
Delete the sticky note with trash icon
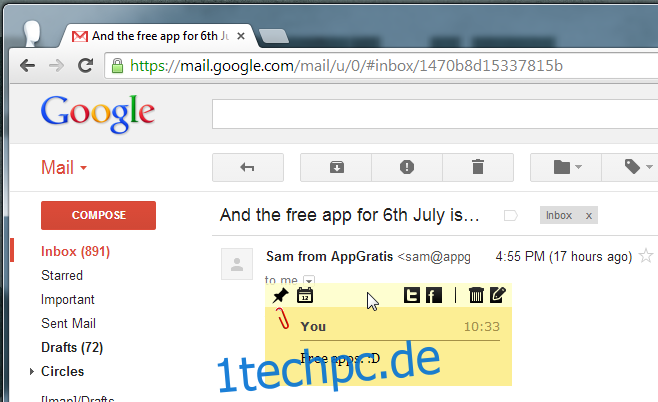476,295
